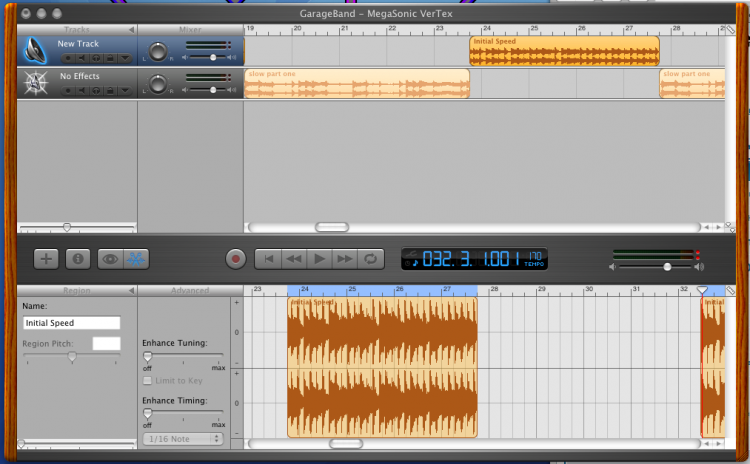Click the editor horizontal scrollbar thumb

(346, 444)
